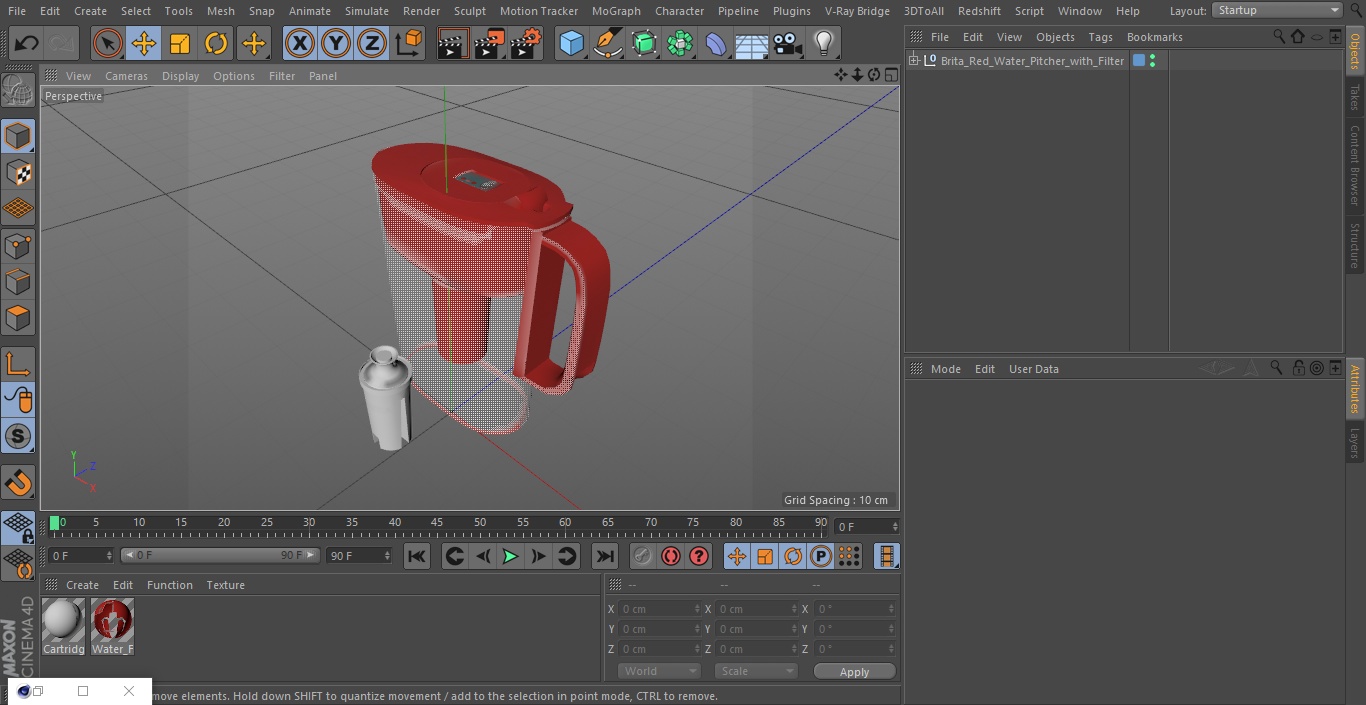Switch to Texture mode
Screen dimensions: 1366x705
[x=18, y=172]
